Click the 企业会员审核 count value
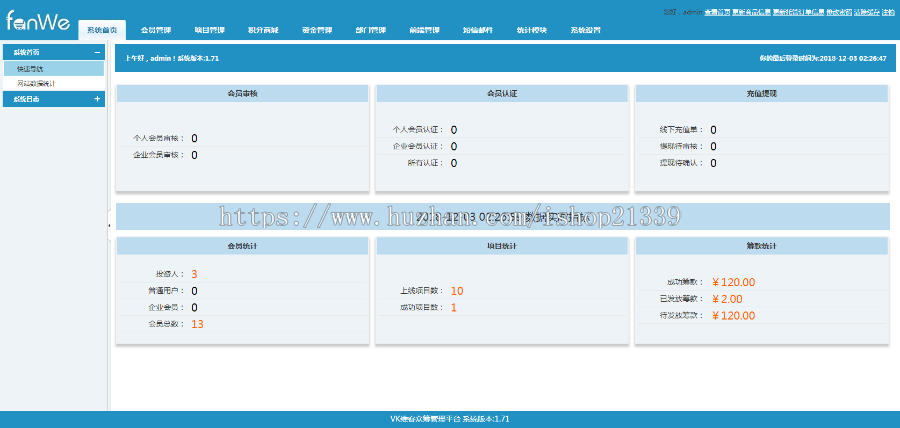The image size is (900, 428). [195, 155]
